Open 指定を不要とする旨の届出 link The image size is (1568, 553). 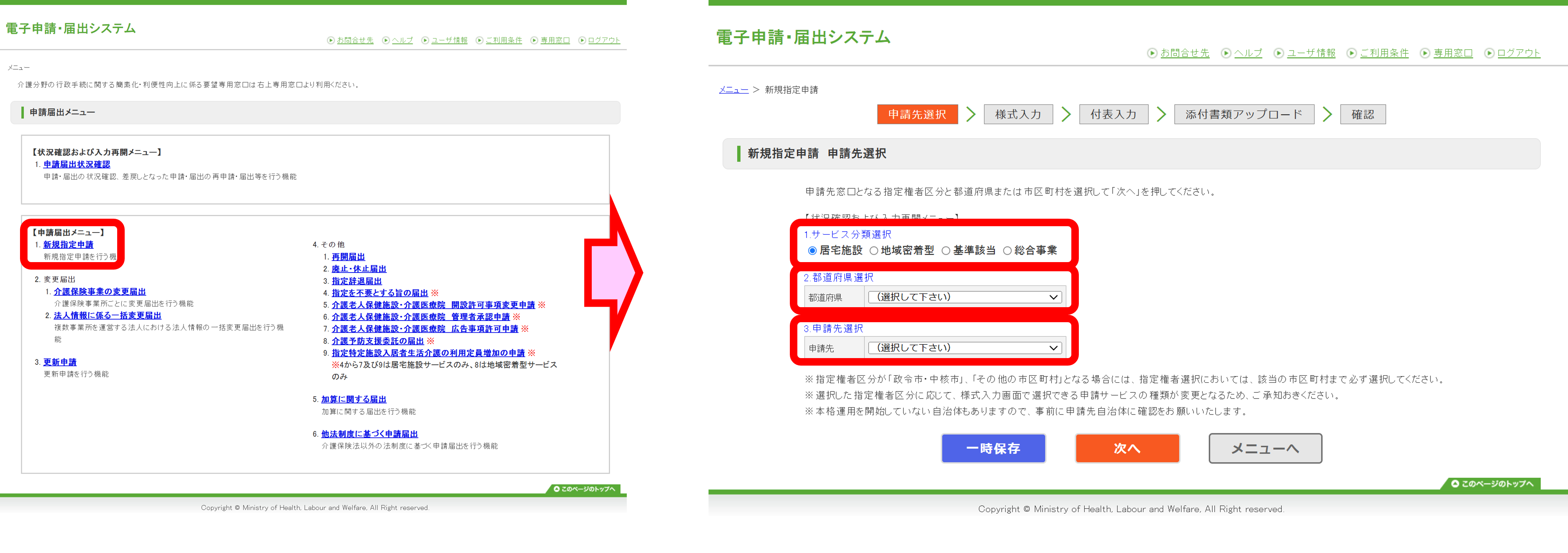click(380, 293)
